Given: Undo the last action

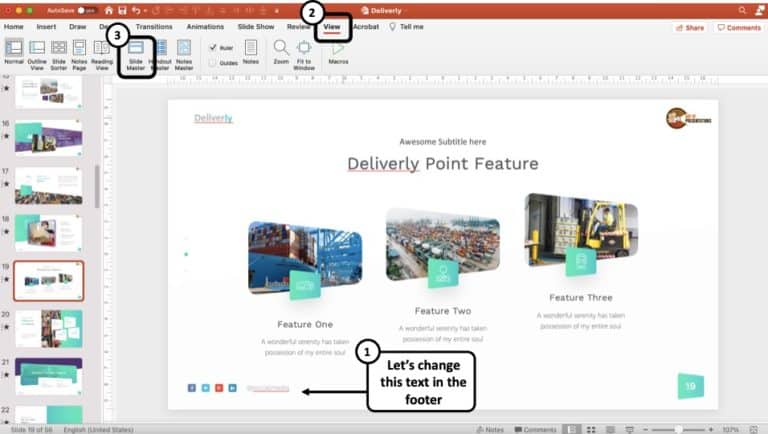Looking at the screenshot, I should pos(136,10).
